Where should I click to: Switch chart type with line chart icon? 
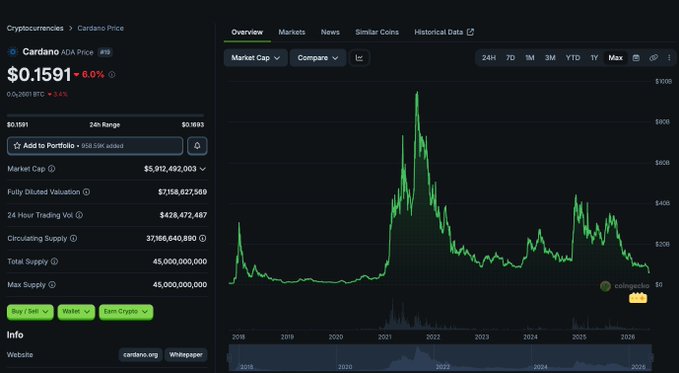[x=359, y=58]
